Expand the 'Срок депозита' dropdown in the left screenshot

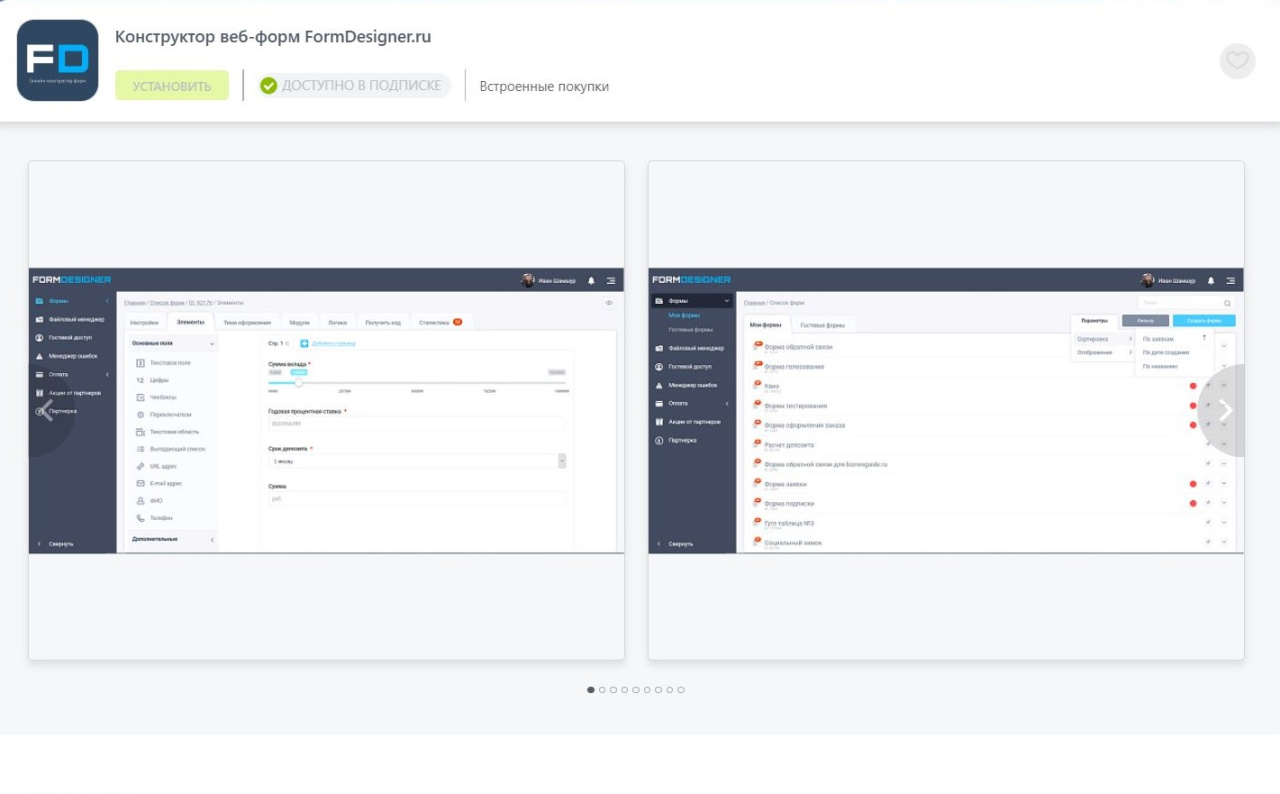coord(561,461)
